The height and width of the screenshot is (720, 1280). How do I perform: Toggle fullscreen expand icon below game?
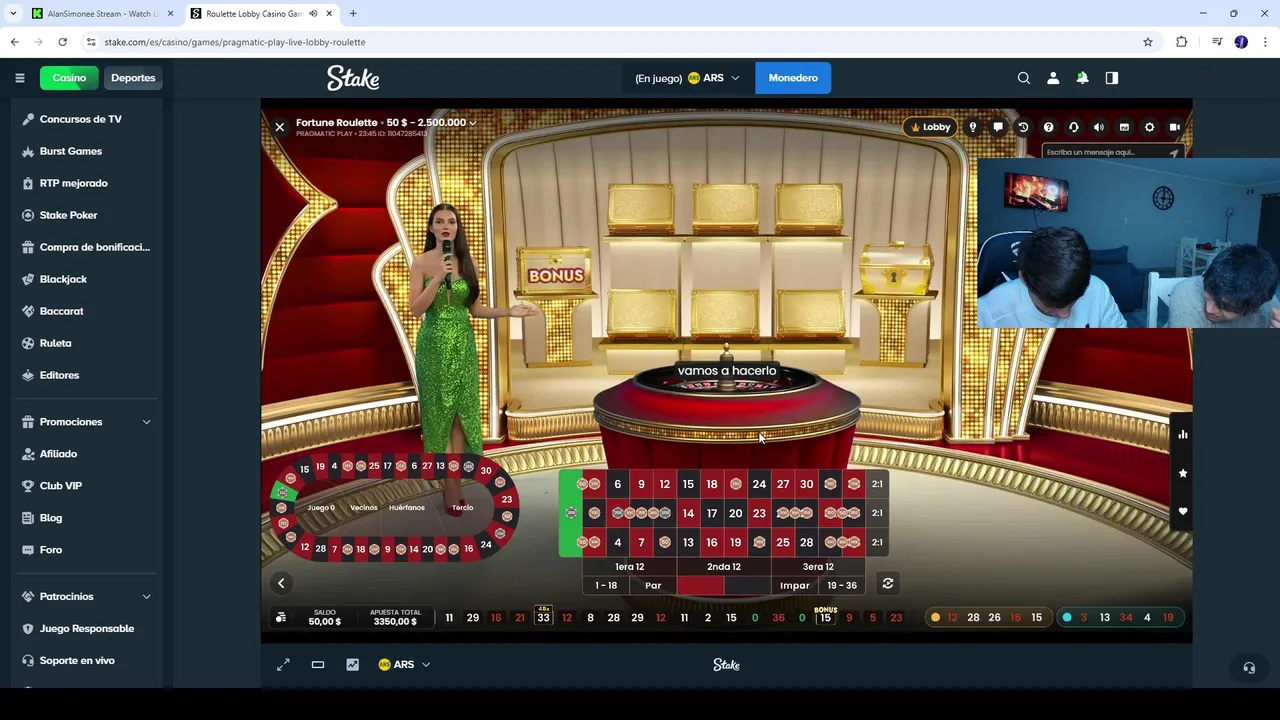[283, 664]
